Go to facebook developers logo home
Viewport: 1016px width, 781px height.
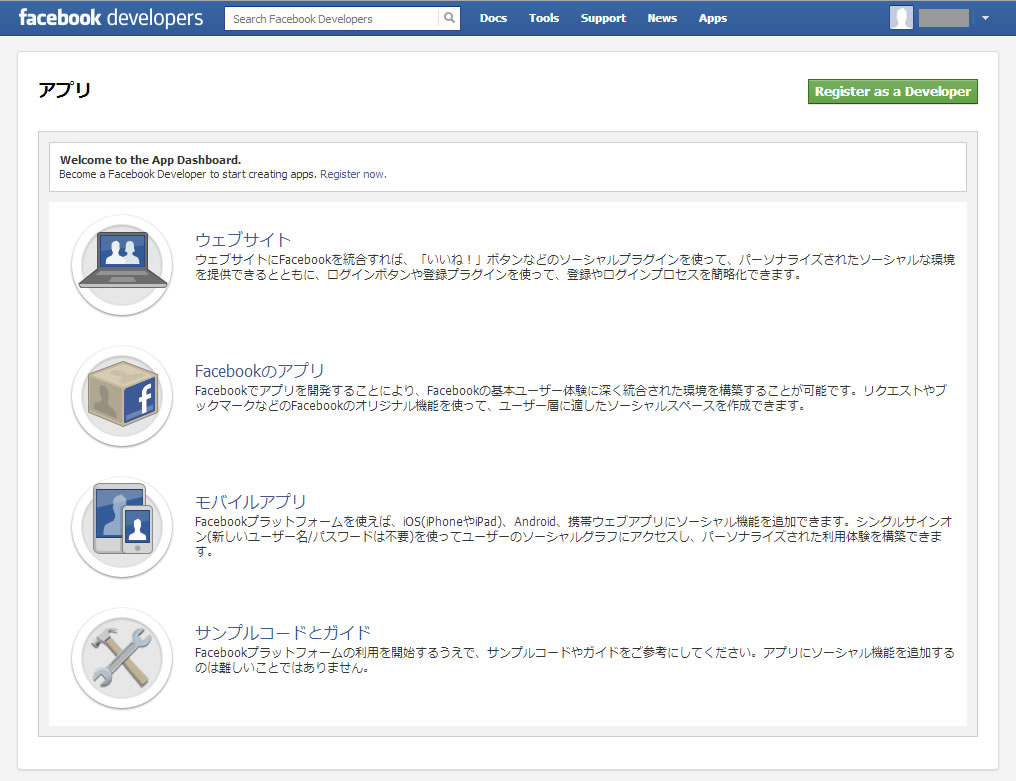[x=111, y=17]
